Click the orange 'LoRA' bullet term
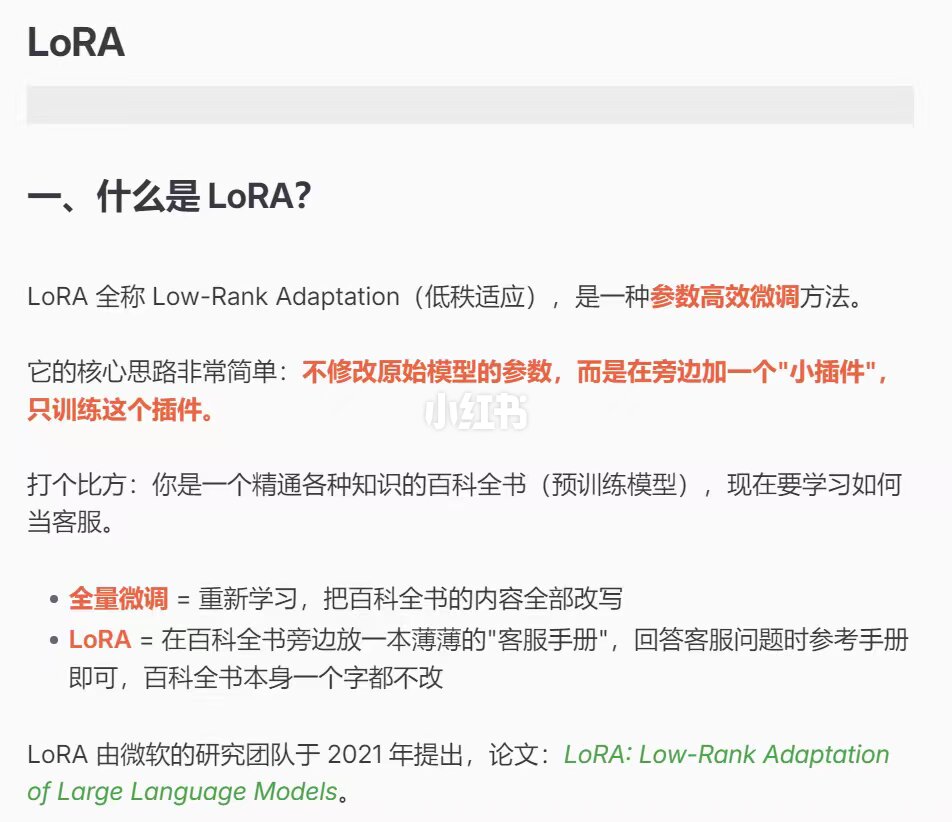 tap(100, 639)
